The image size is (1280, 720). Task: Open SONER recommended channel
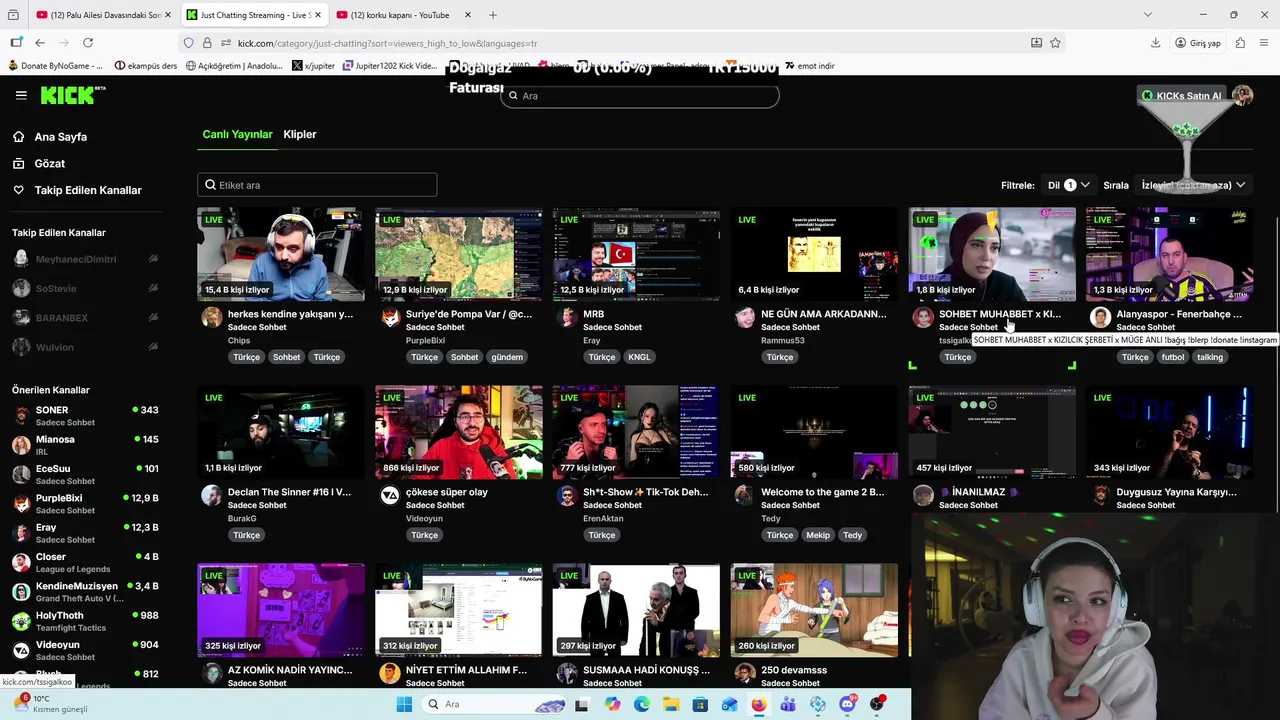(x=85, y=415)
